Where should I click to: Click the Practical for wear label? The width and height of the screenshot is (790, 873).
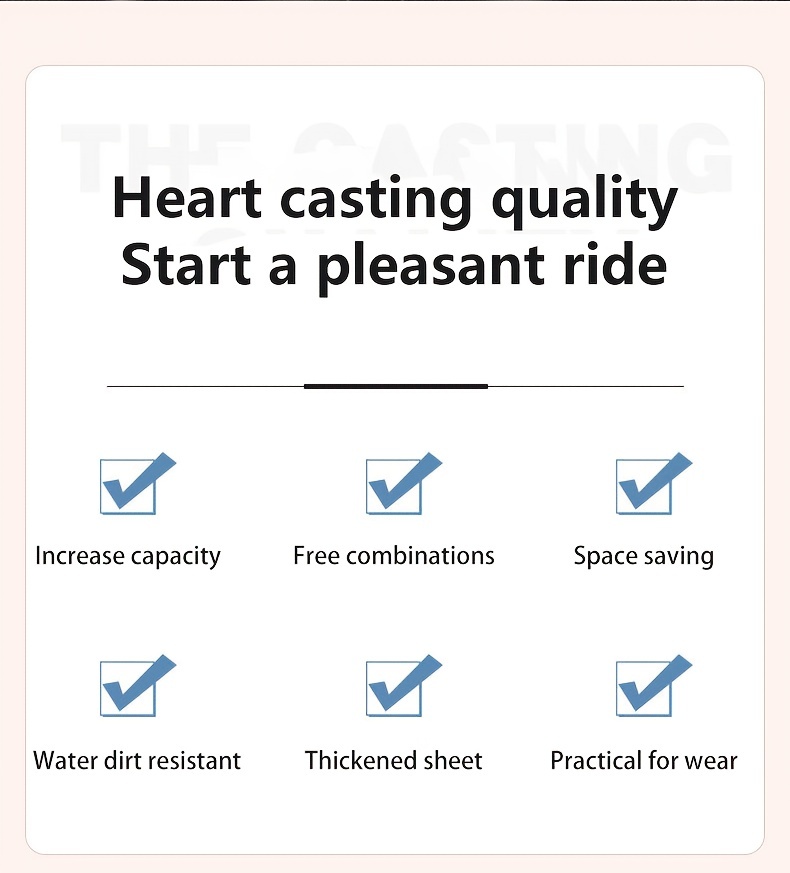644,761
